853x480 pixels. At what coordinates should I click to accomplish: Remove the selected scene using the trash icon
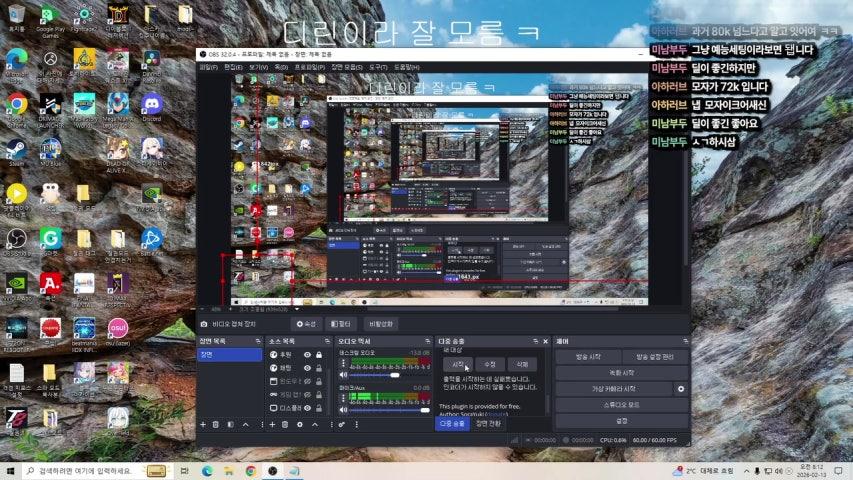(216, 424)
